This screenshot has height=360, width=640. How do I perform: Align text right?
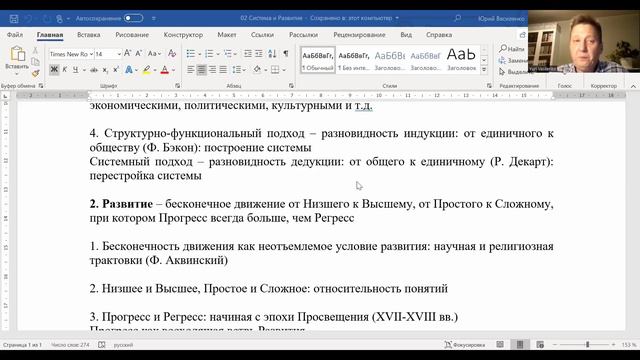pos(212,70)
